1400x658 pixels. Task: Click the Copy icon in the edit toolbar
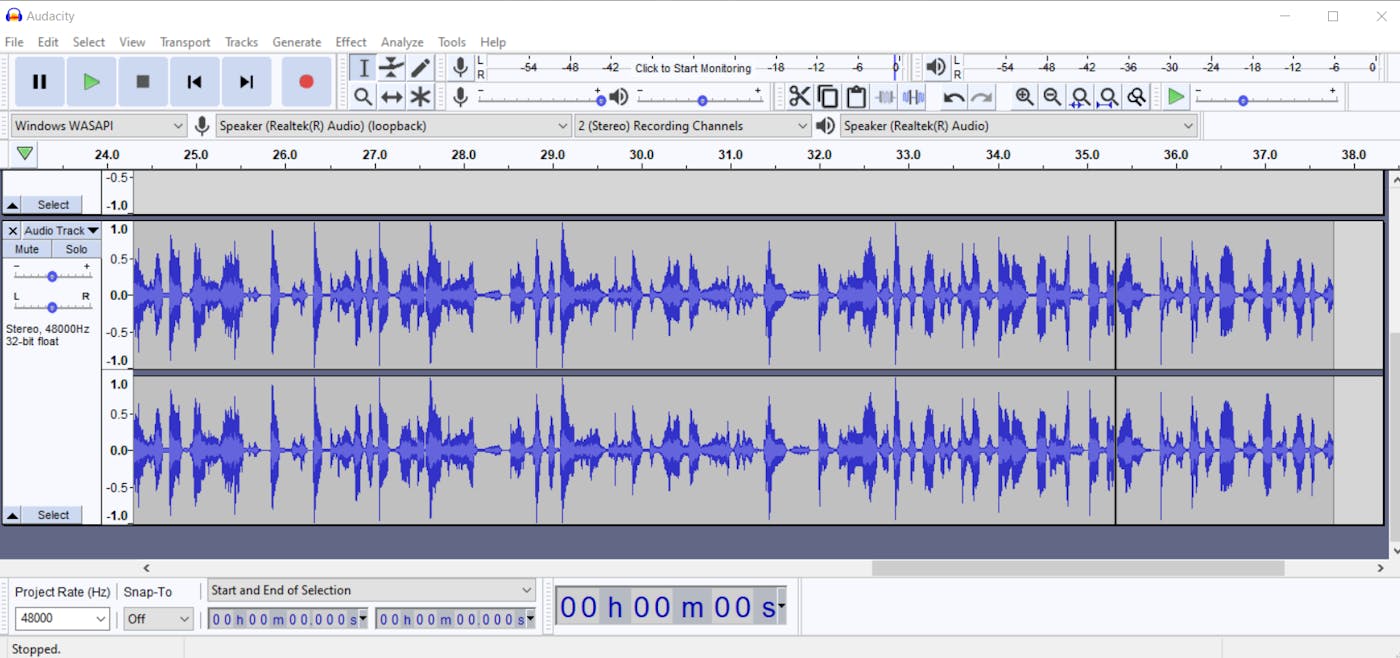pyautogui.click(x=828, y=97)
